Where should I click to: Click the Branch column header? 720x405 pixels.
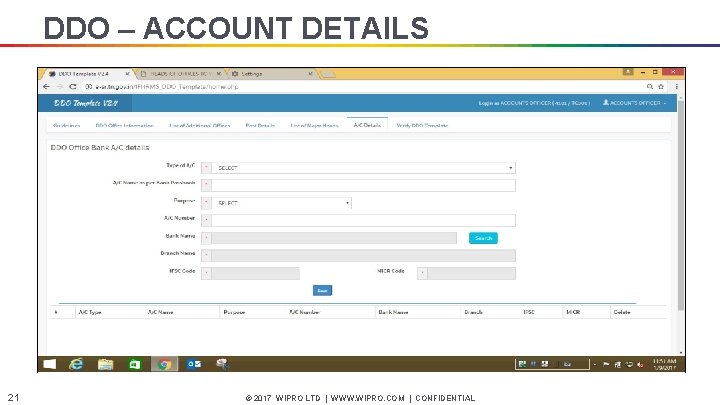[473, 312]
